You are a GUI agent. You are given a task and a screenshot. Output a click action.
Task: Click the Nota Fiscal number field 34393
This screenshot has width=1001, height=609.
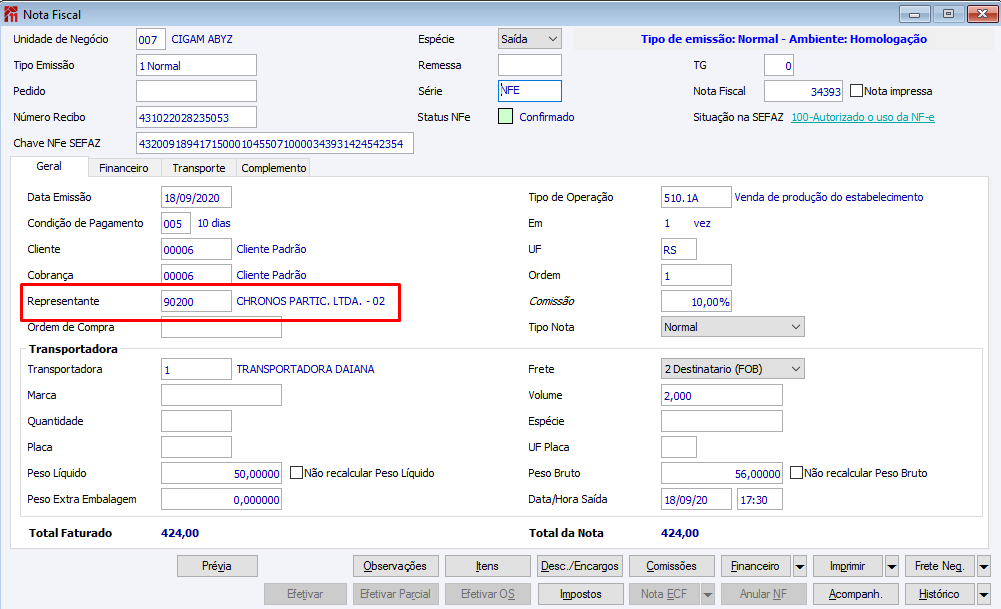point(803,91)
